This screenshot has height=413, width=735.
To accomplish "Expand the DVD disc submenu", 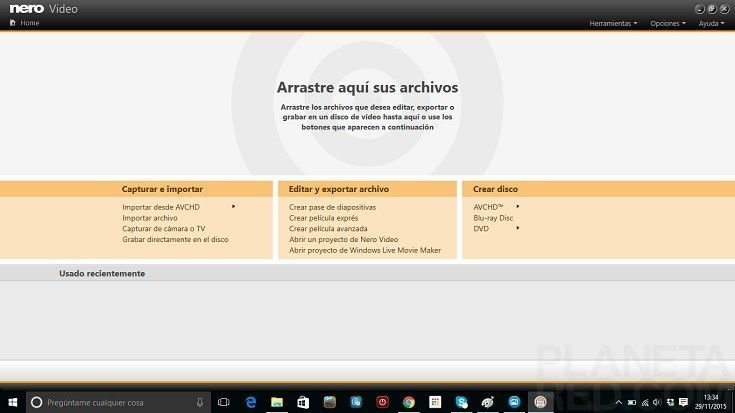I will click(518, 229).
